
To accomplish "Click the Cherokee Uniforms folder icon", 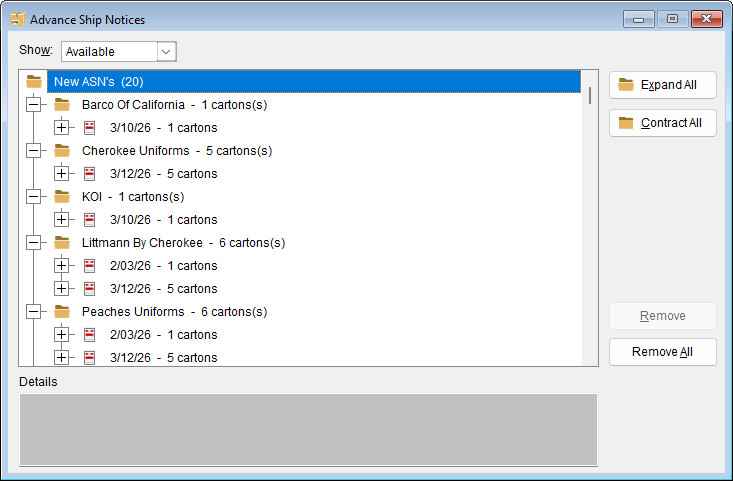I will point(62,151).
